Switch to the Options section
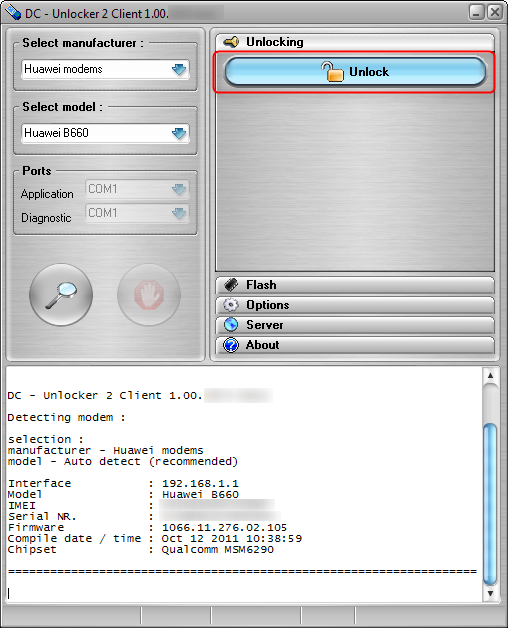 click(355, 305)
